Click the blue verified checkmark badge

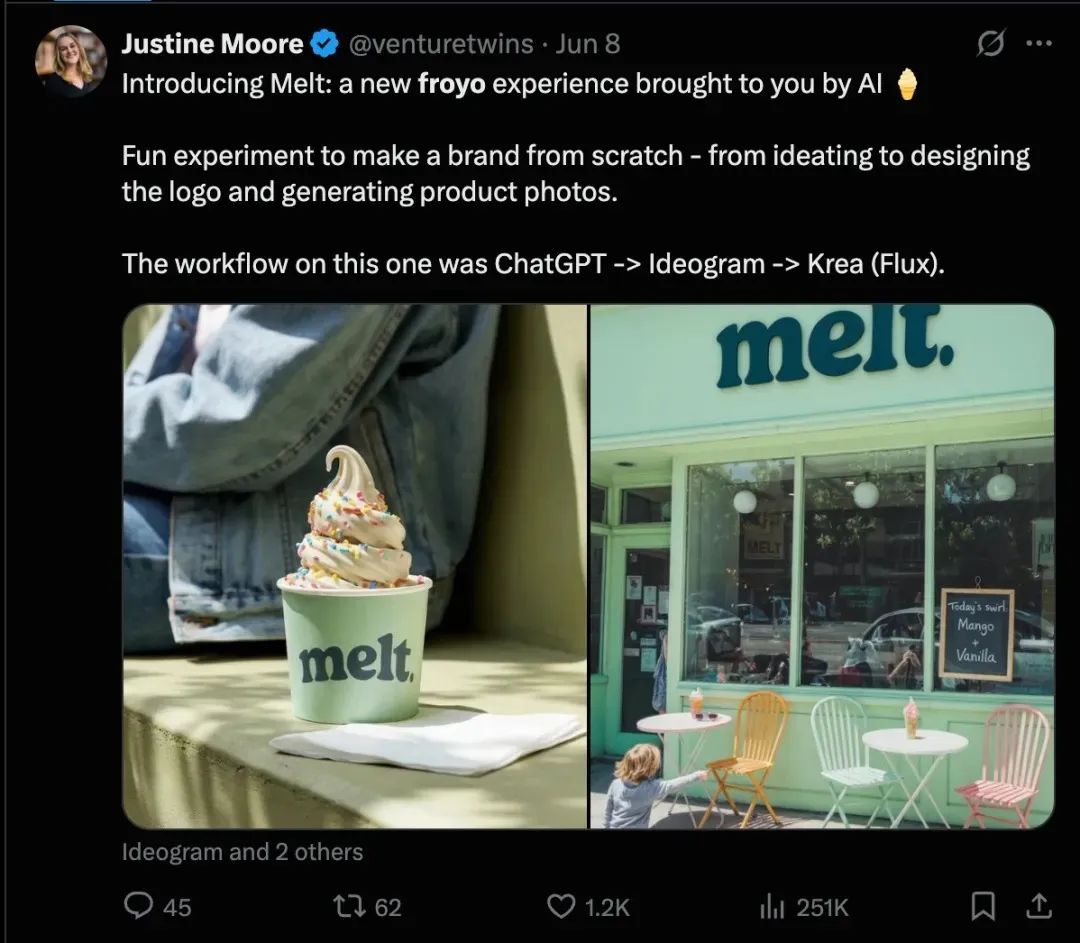(x=323, y=44)
